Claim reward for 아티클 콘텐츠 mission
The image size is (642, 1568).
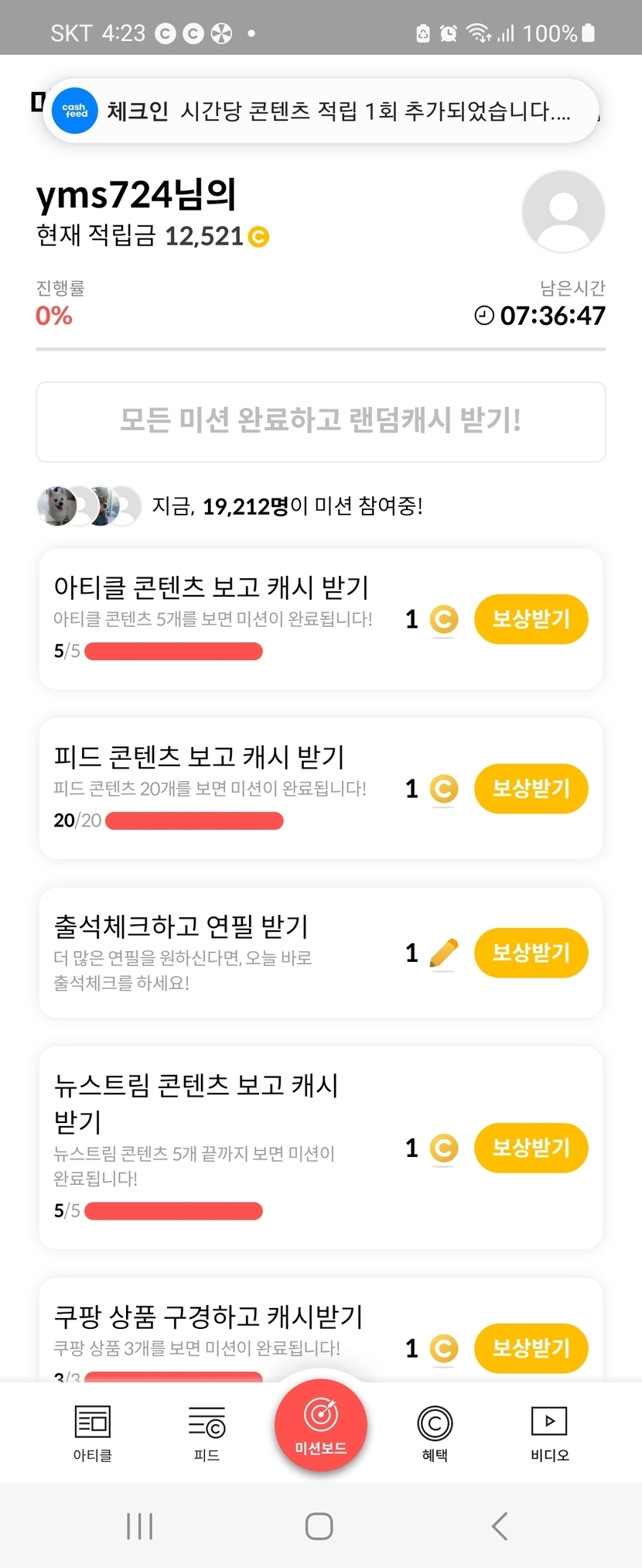pyautogui.click(x=531, y=619)
